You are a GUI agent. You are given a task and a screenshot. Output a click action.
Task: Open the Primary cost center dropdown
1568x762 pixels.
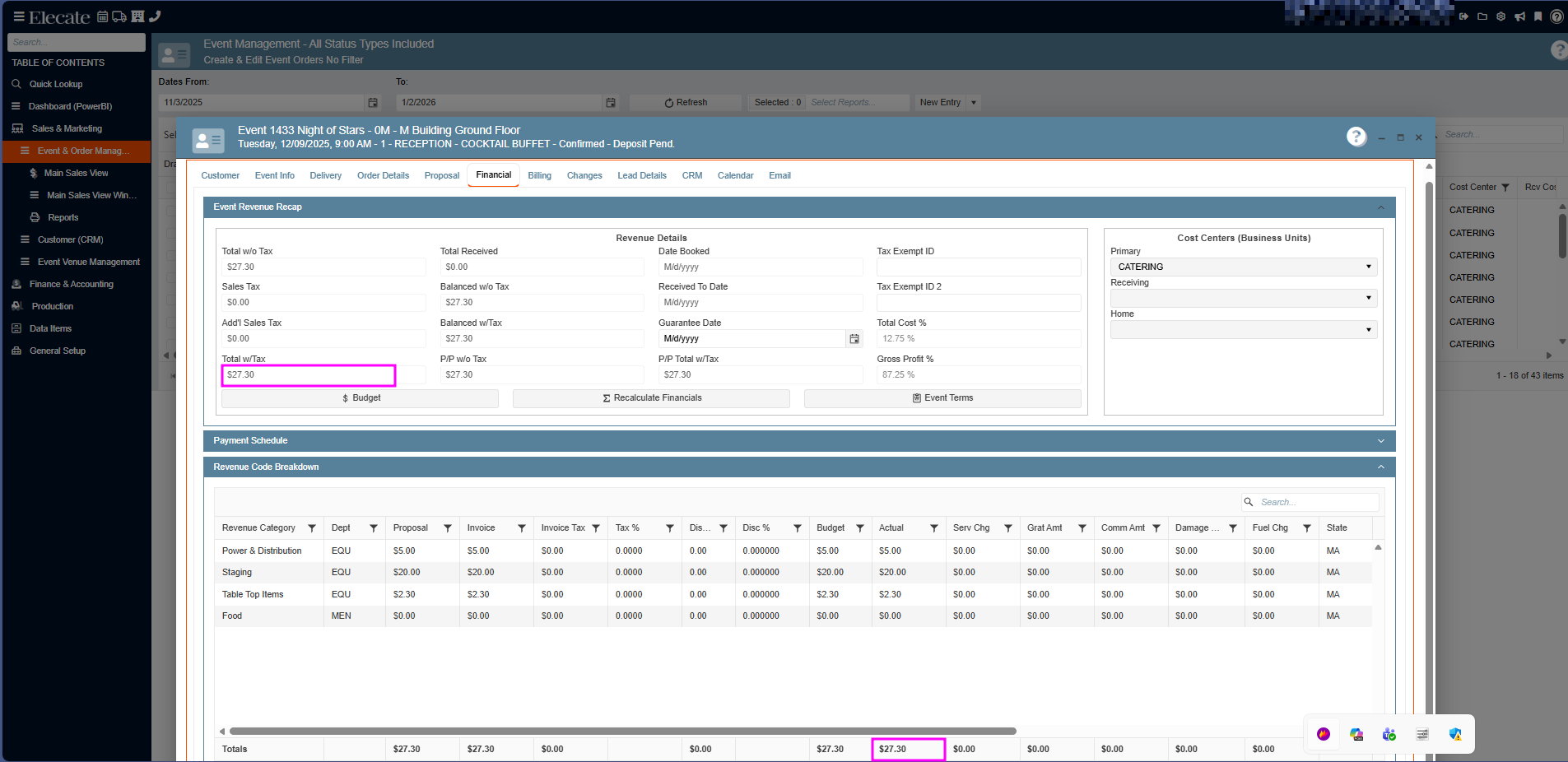(1243, 267)
